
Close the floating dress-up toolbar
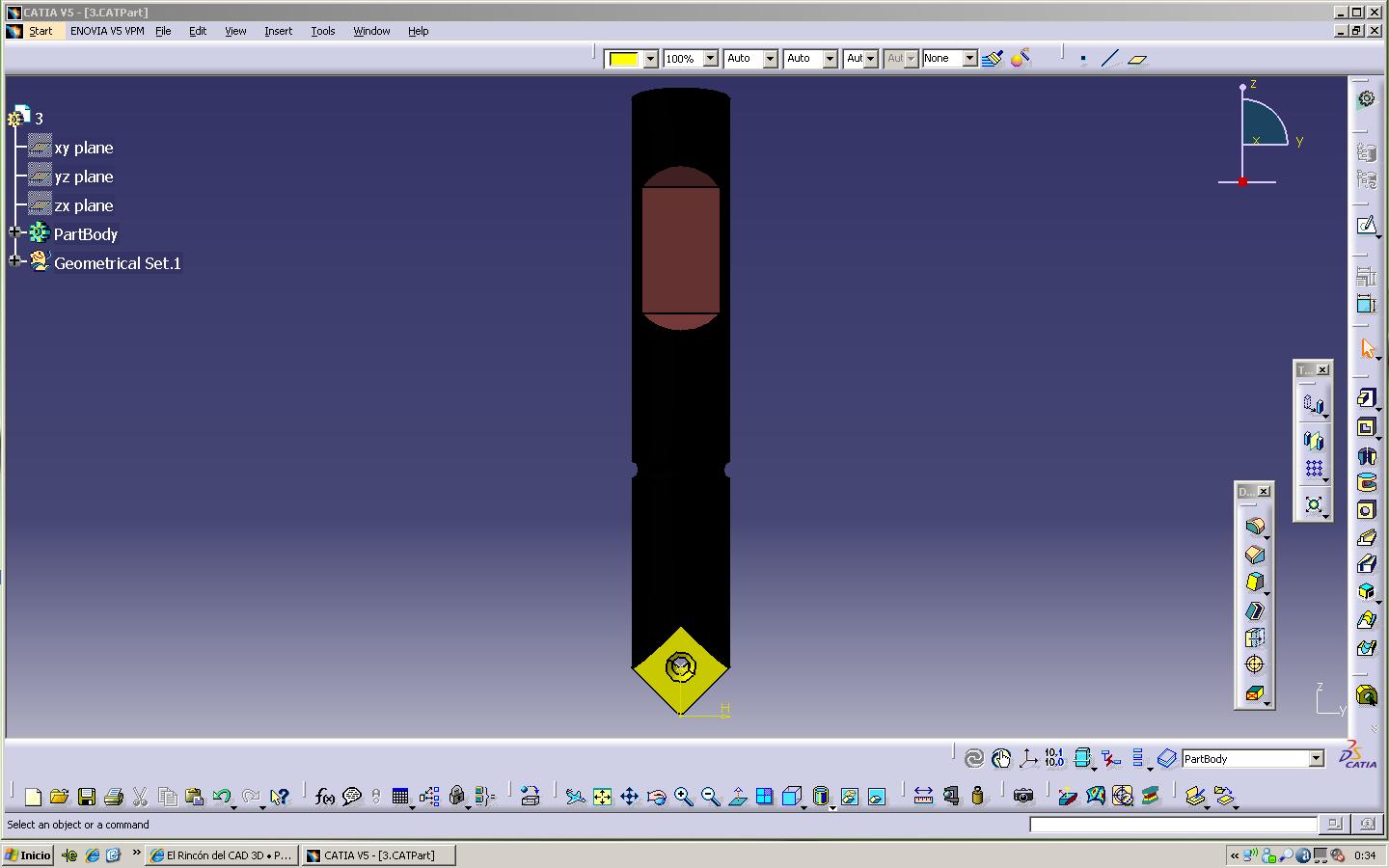pyautogui.click(x=1264, y=492)
